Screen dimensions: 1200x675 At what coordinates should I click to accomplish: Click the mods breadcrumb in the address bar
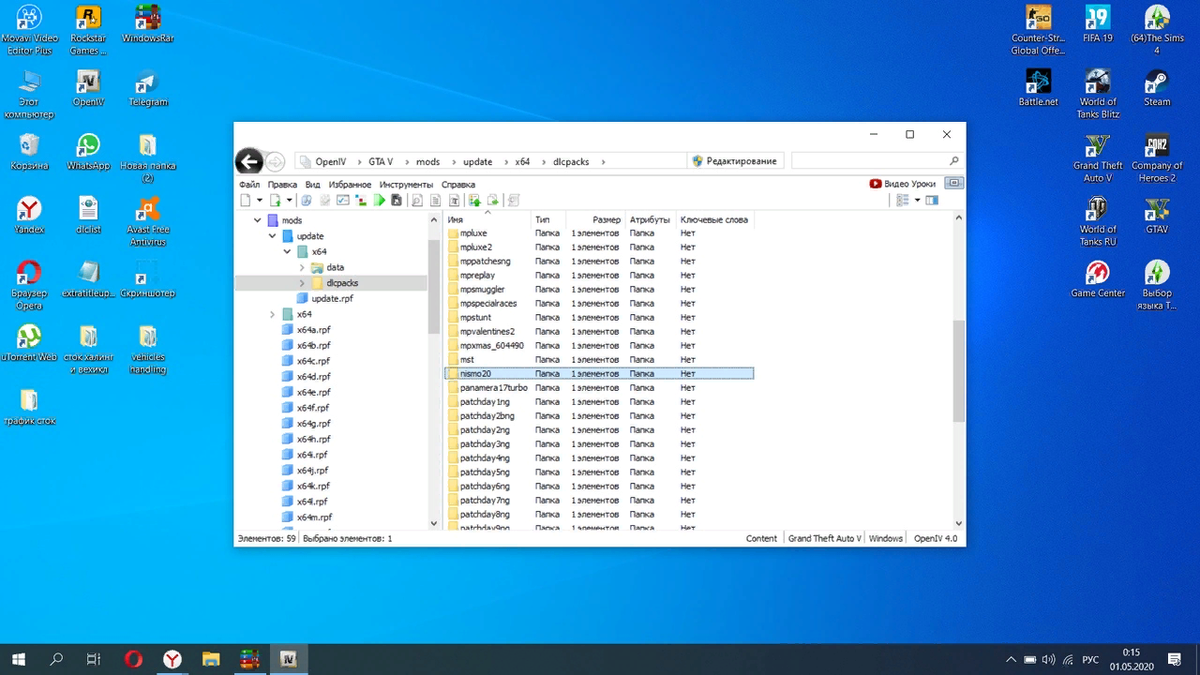tap(428, 161)
